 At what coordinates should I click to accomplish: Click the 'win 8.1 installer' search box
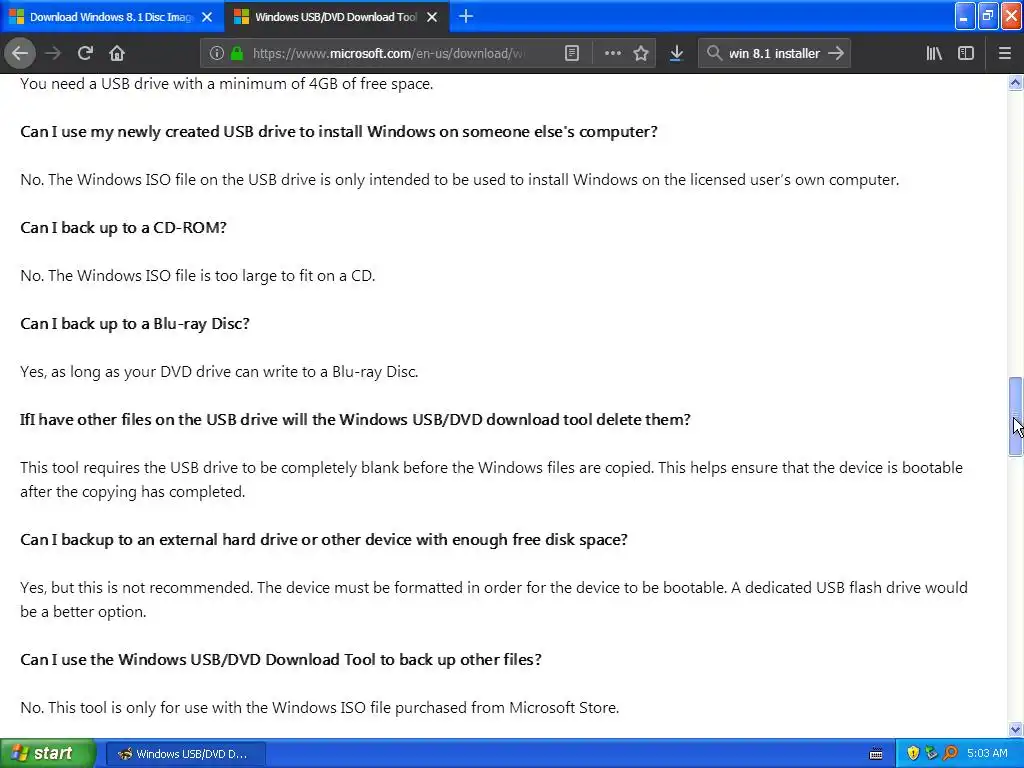pos(774,53)
